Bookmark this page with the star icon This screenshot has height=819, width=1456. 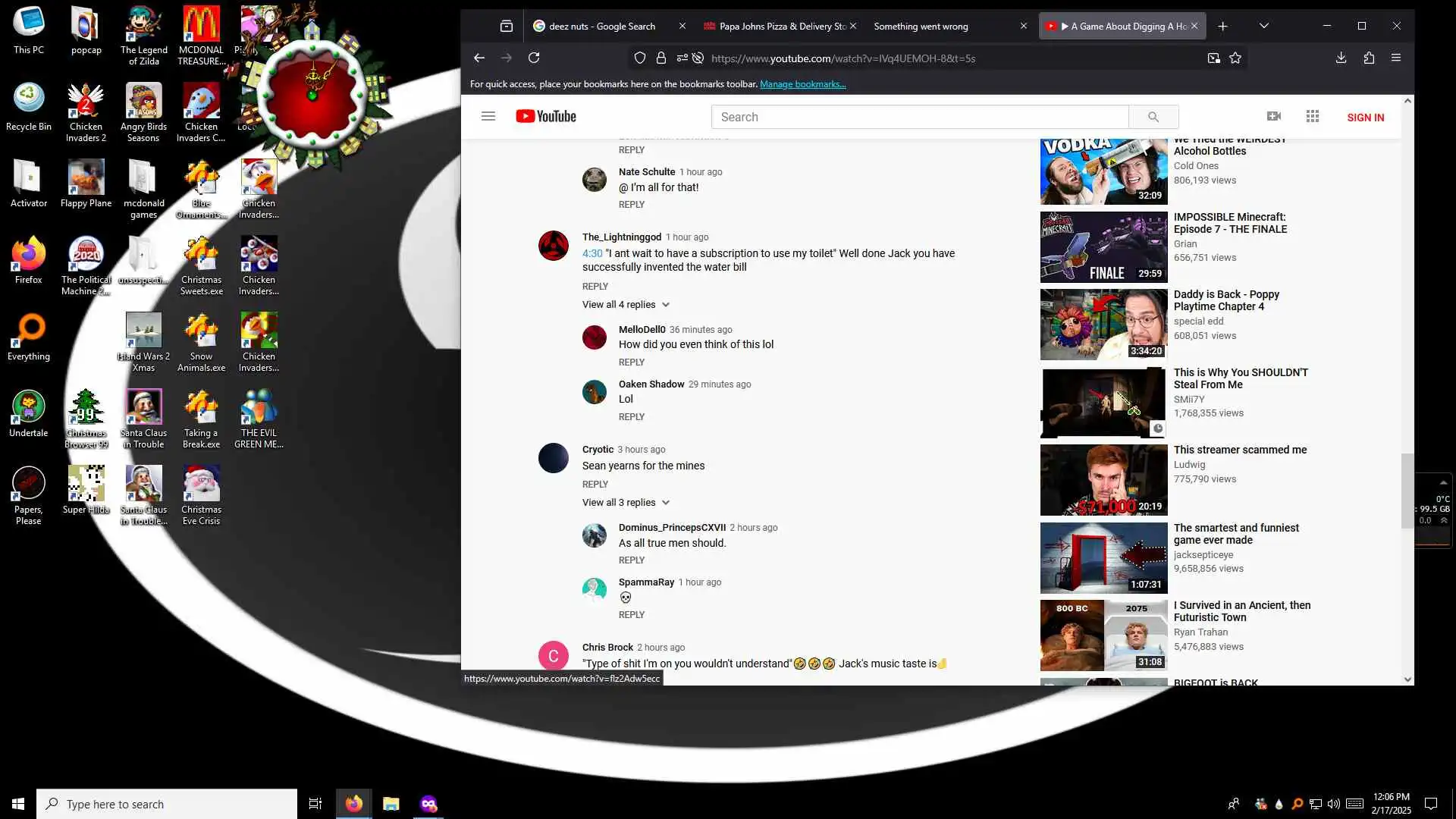pyautogui.click(x=1235, y=58)
